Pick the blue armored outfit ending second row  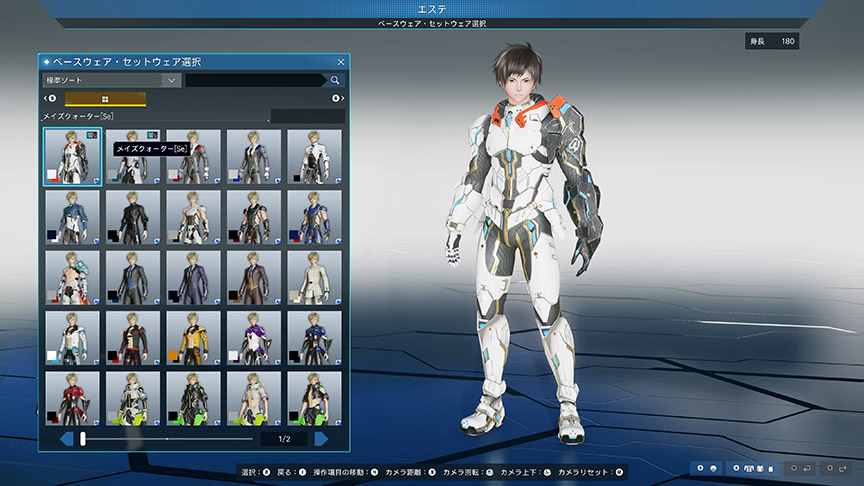coord(315,218)
